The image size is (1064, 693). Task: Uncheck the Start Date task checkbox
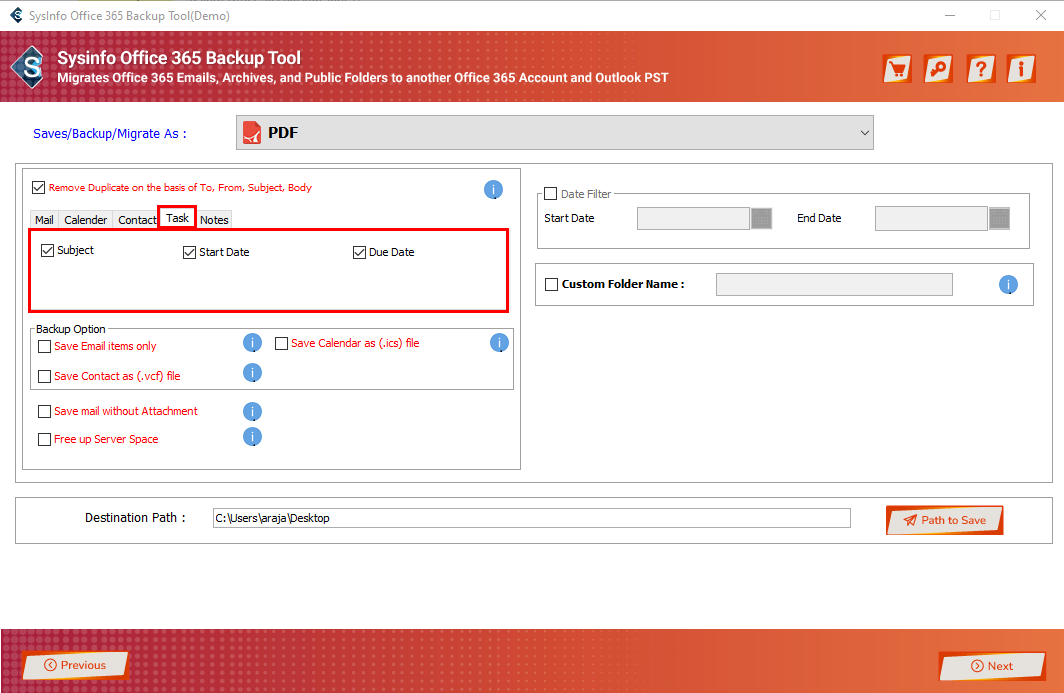[x=189, y=252]
